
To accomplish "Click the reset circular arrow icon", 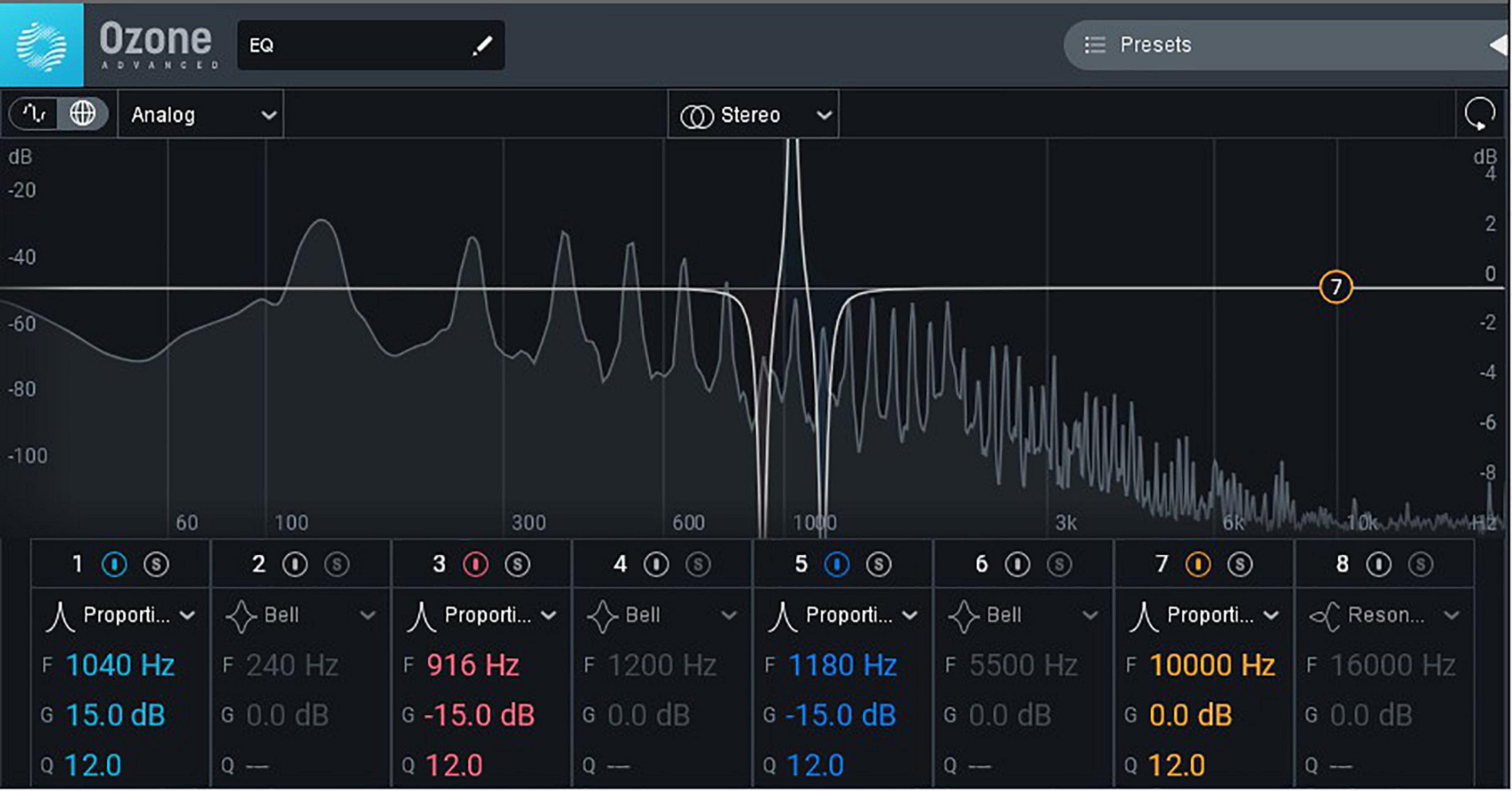I will (x=1480, y=113).
